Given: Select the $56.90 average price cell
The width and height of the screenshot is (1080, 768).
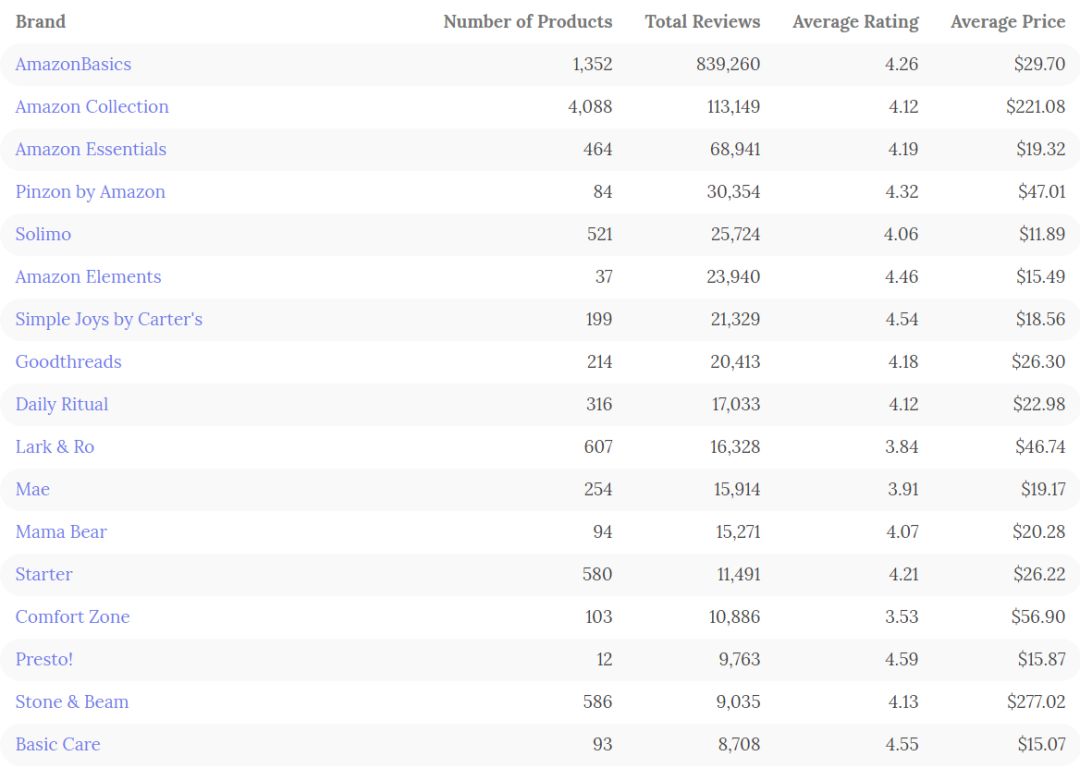Looking at the screenshot, I should pos(1038,617).
